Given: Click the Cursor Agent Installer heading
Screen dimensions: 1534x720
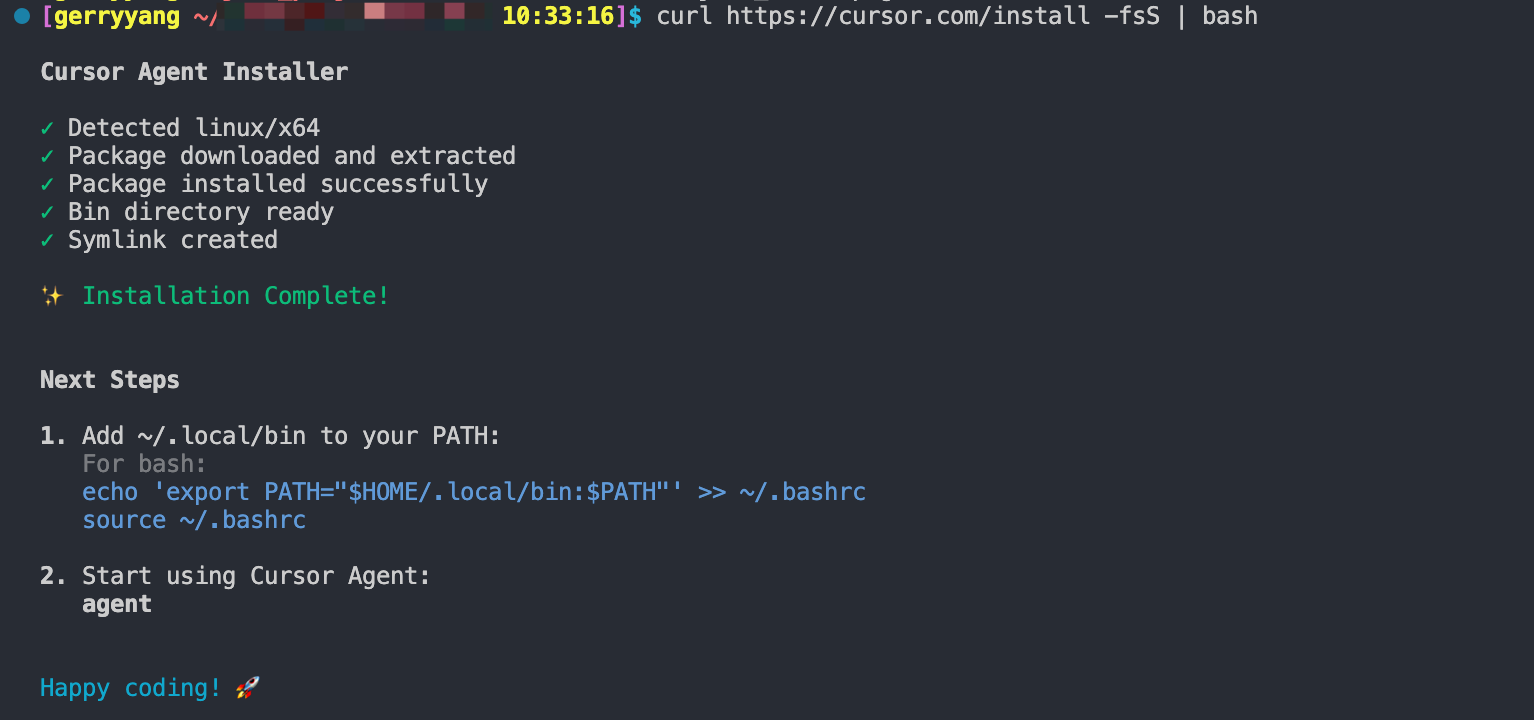Looking at the screenshot, I should click(194, 72).
